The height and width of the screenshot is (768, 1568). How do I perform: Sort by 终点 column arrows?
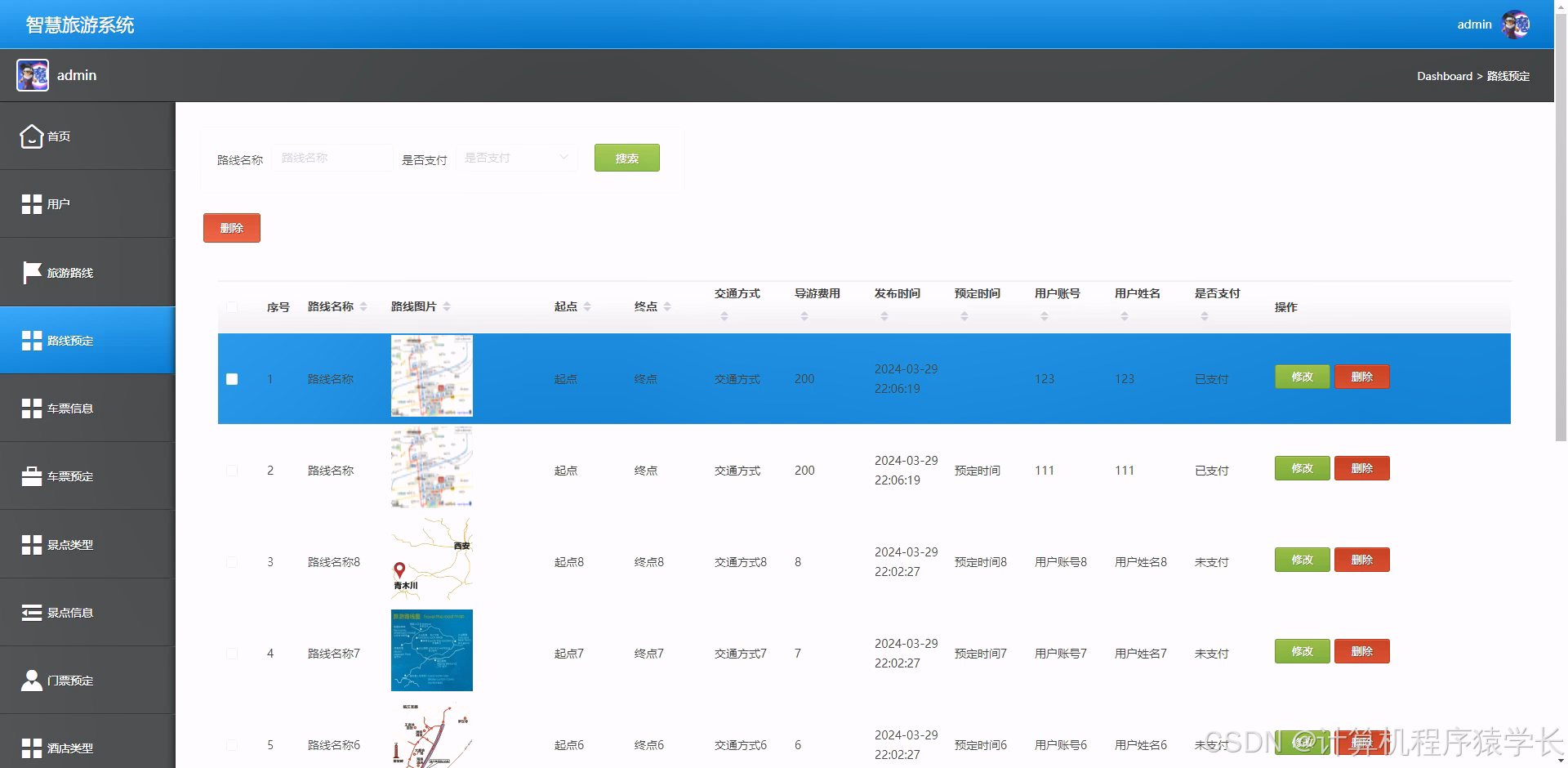667,306
